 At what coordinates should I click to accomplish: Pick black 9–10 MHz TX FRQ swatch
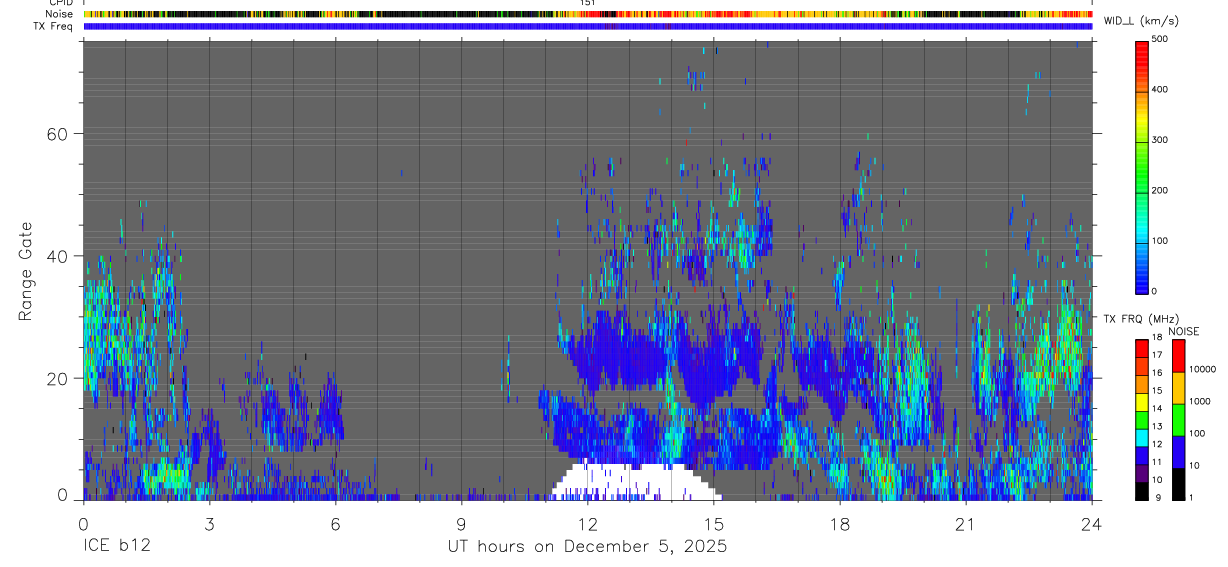click(x=1142, y=489)
